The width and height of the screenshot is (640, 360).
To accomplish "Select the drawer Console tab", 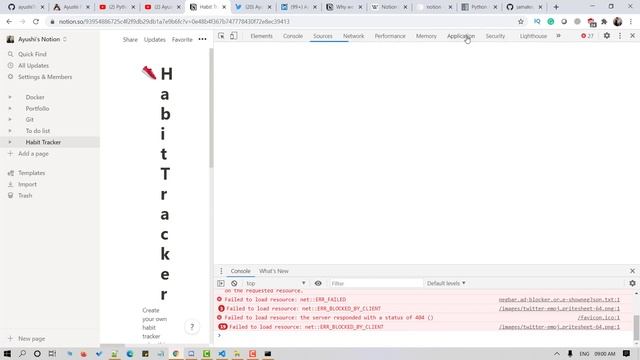I will coord(240,271).
